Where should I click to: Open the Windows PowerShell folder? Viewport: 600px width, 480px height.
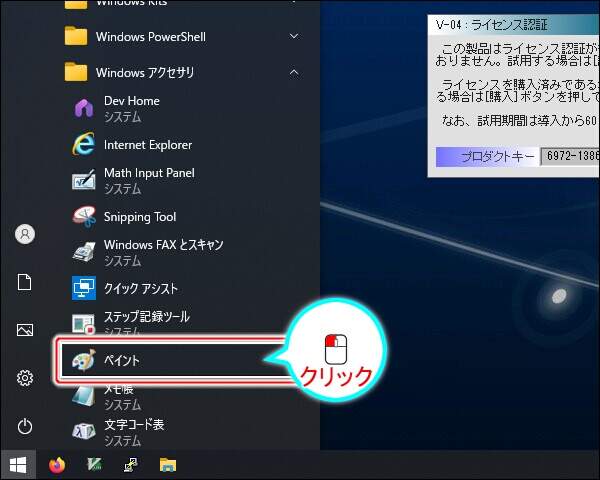coord(184,37)
